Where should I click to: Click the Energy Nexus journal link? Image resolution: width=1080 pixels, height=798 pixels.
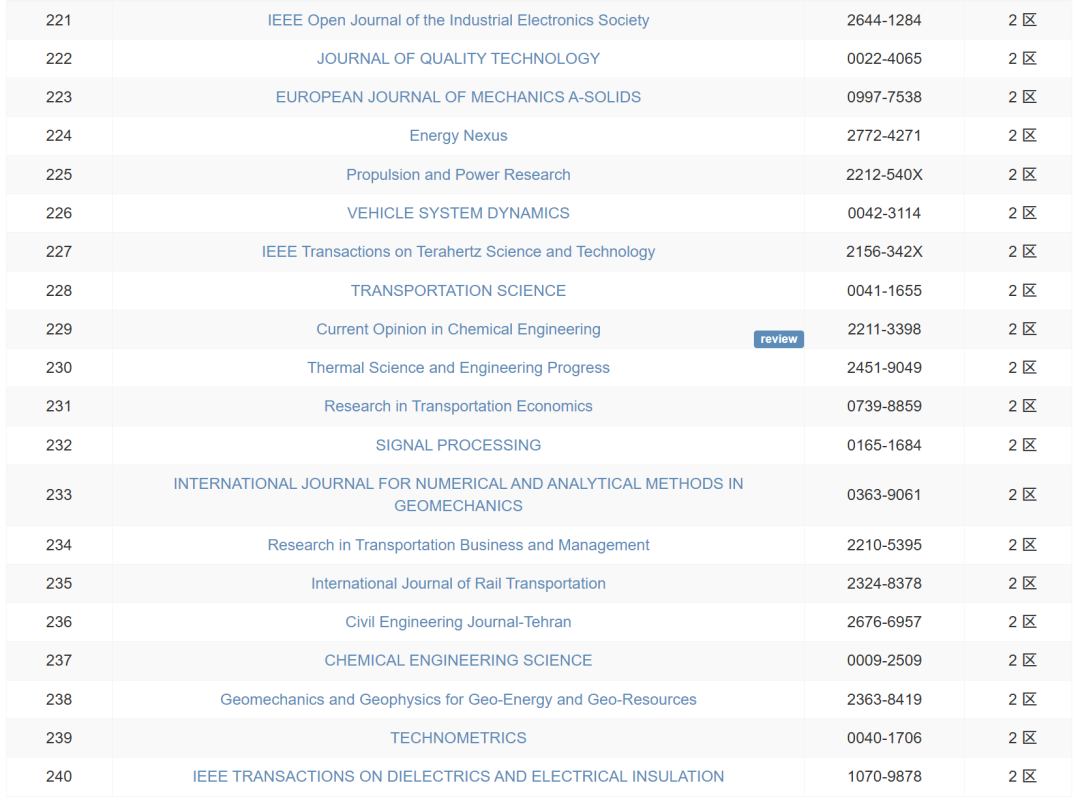pyautogui.click(x=458, y=136)
